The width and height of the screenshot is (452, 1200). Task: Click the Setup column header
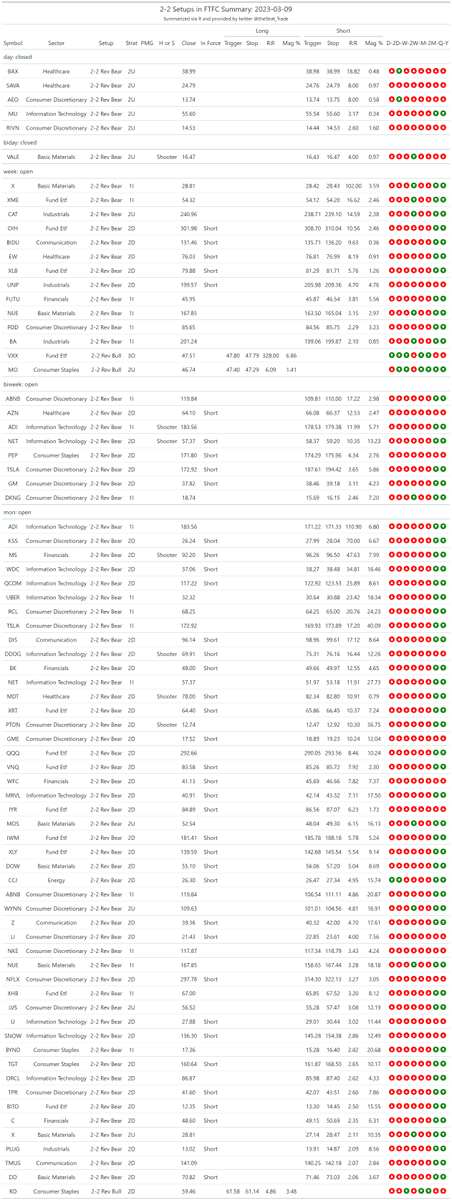[x=106, y=44]
